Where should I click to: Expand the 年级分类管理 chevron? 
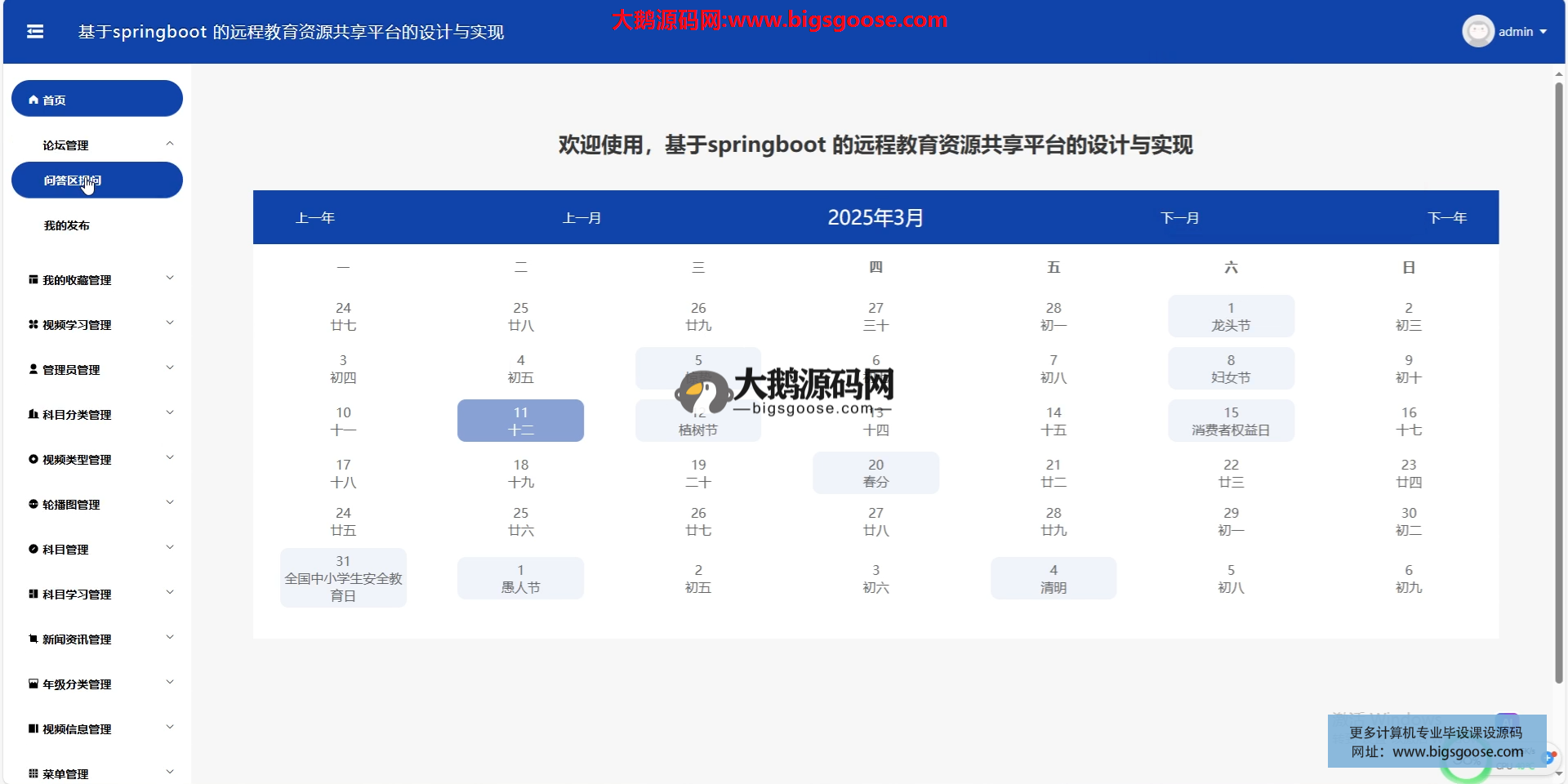tap(170, 683)
